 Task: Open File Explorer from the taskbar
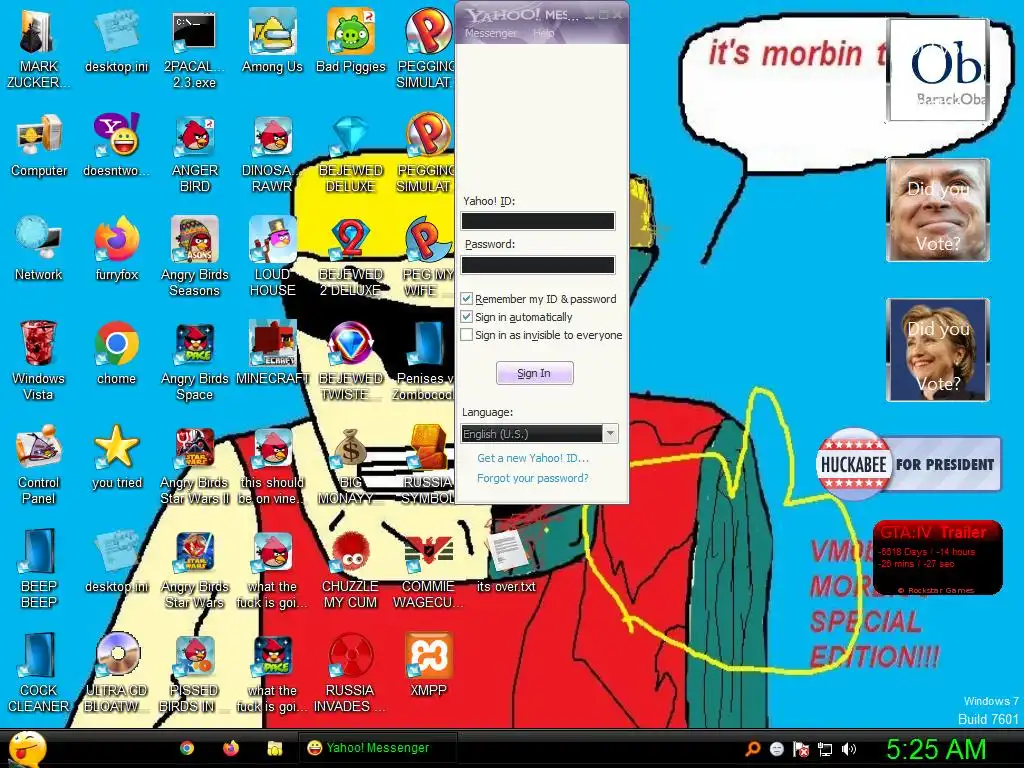point(274,748)
